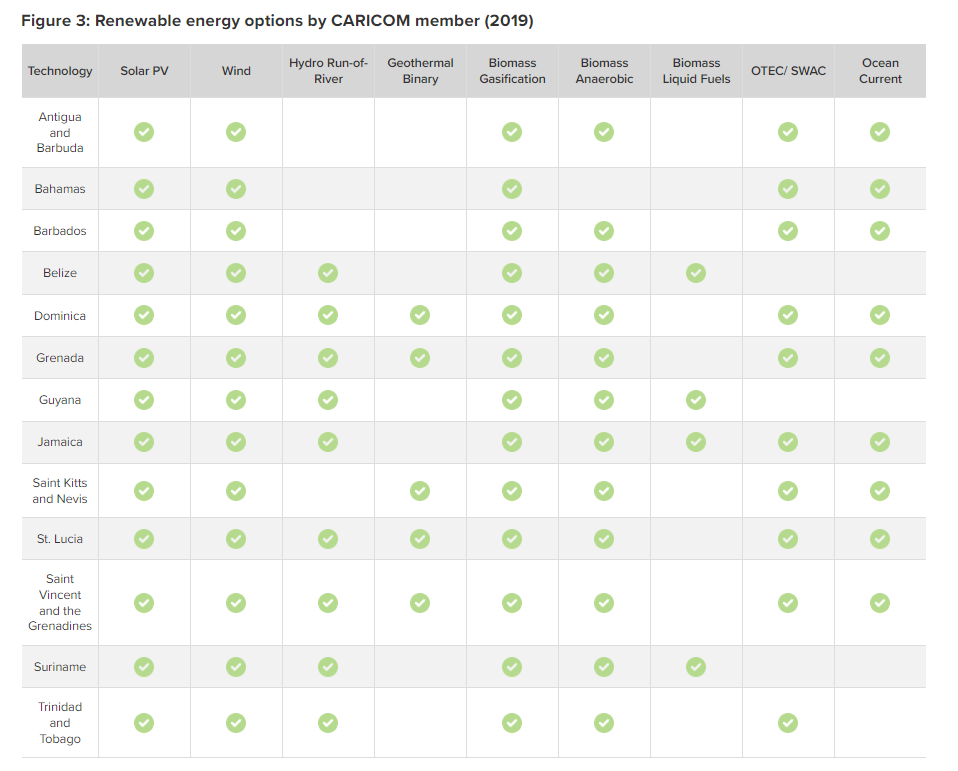Click the 'Suriname' row label
Screen dimensions: 958x771
coord(60,667)
